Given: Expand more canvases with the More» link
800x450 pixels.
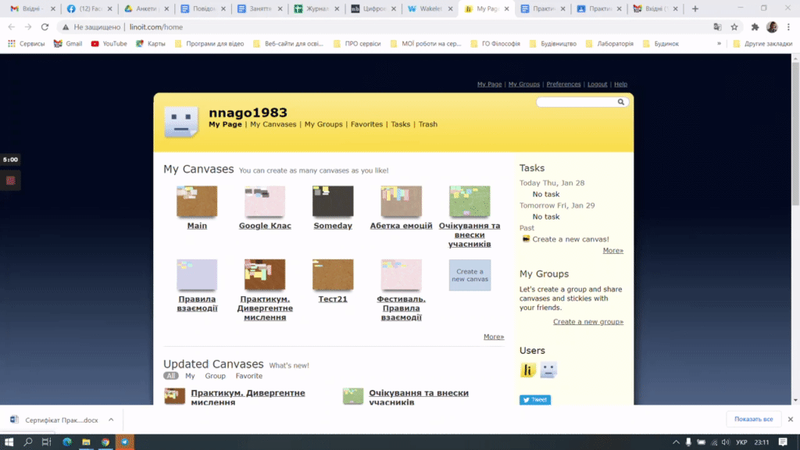Looking at the screenshot, I should [x=493, y=337].
